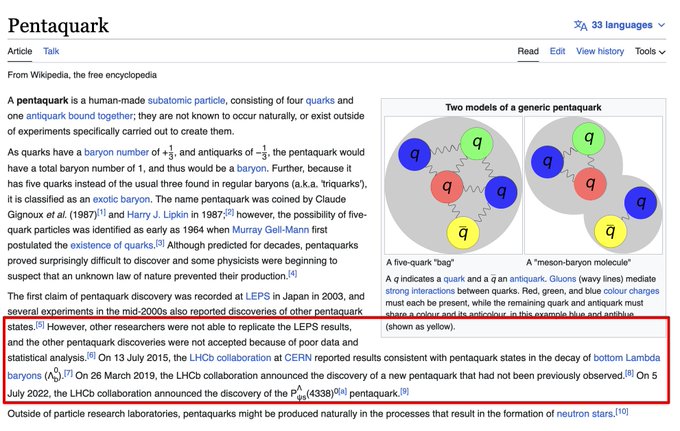Jump to citation reference [3]
680x431 pixels.
point(160,243)
